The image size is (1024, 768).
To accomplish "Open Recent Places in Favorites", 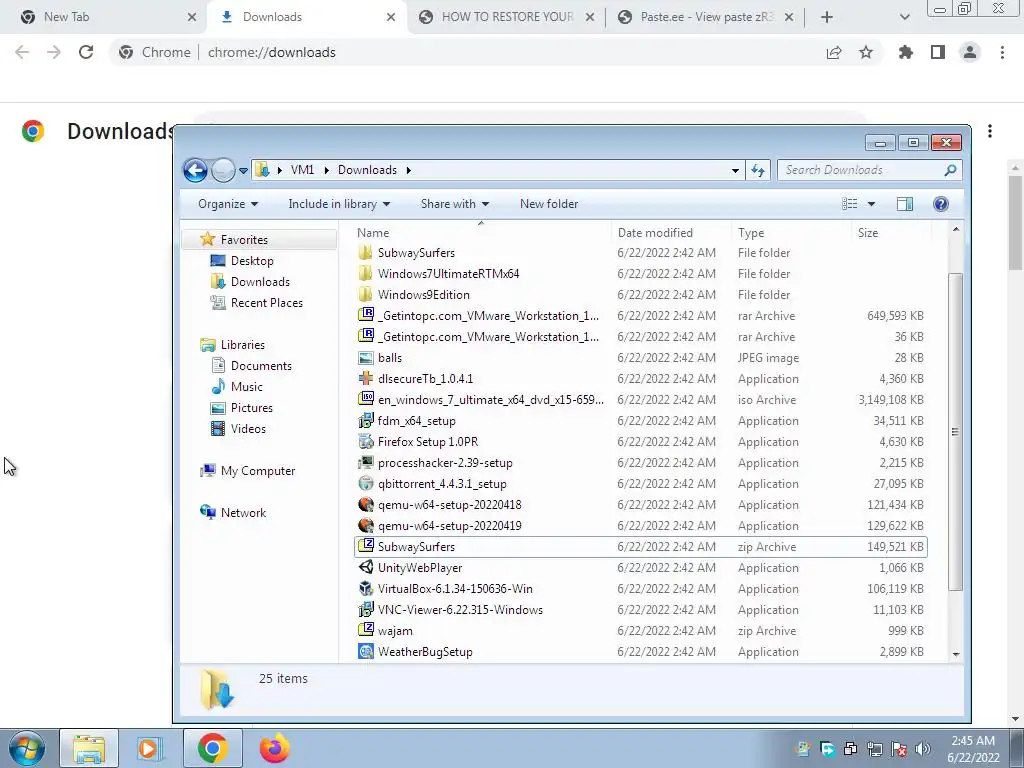I will (266, 302).
